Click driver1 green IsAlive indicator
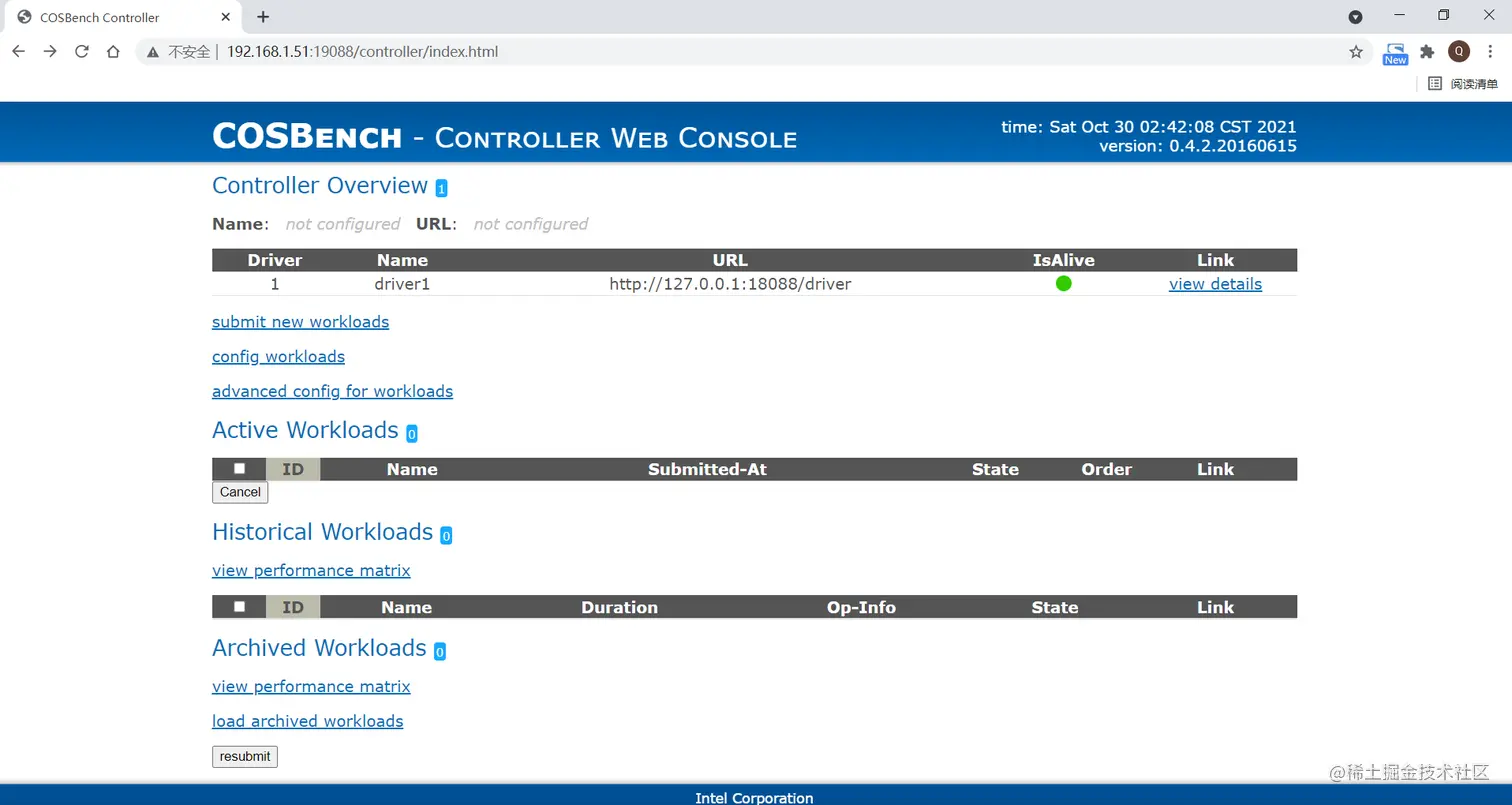1512x805 pixels. point(1064,283)
